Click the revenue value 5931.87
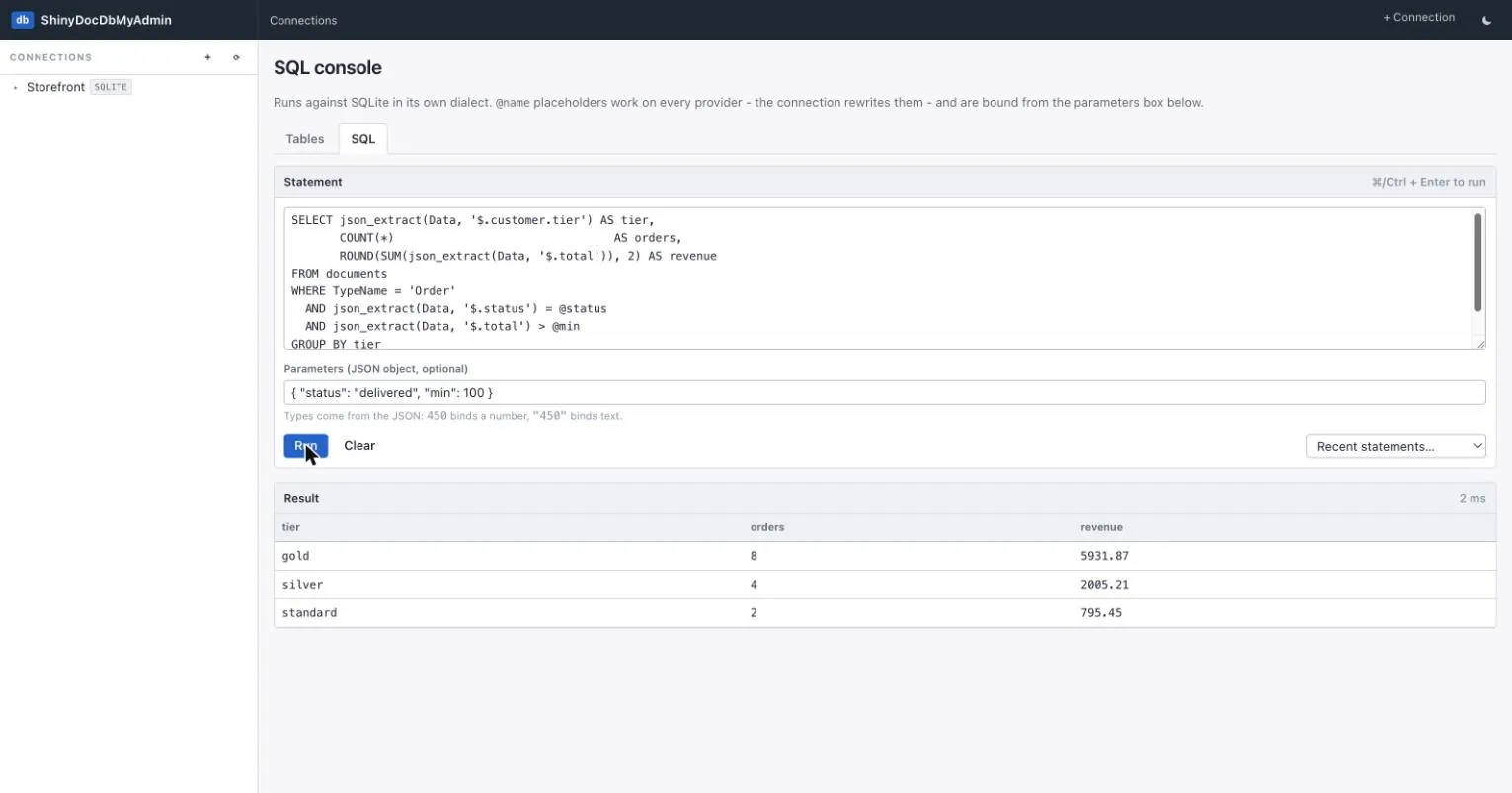 pyautogui.click(x=1104, y=556)
